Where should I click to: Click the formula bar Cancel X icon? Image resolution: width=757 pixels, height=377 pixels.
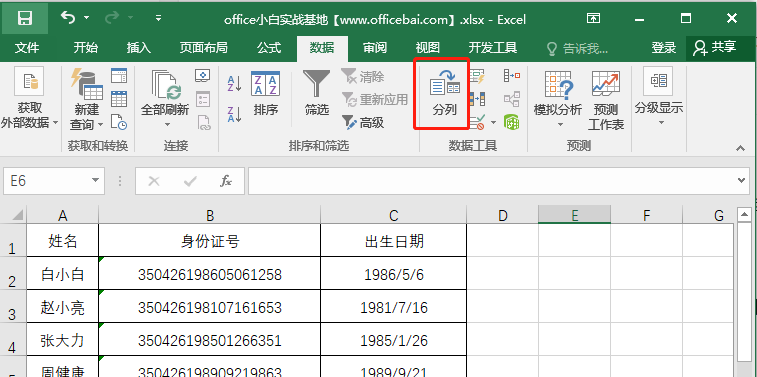click(154, 181)
